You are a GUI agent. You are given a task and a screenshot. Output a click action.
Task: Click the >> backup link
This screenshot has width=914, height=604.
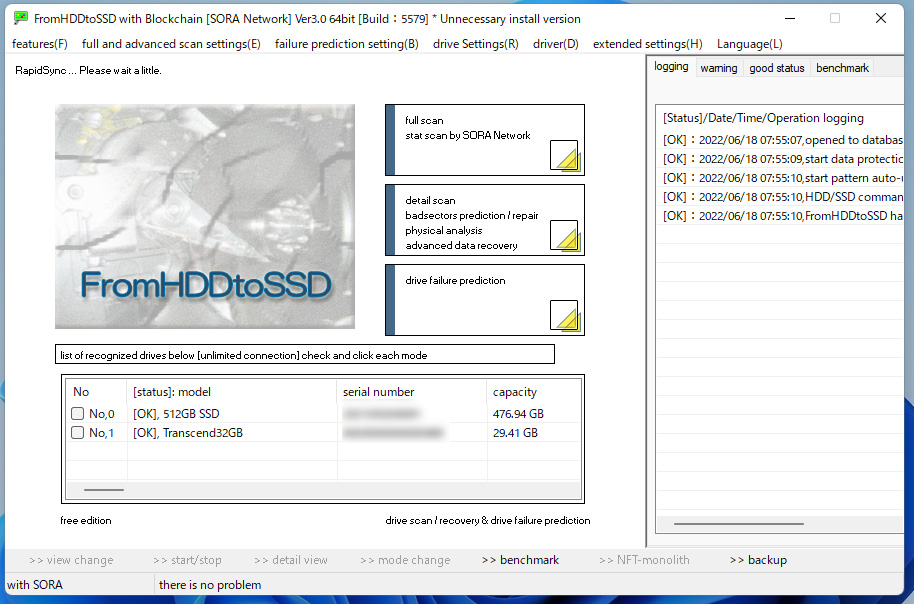(758, 560)
